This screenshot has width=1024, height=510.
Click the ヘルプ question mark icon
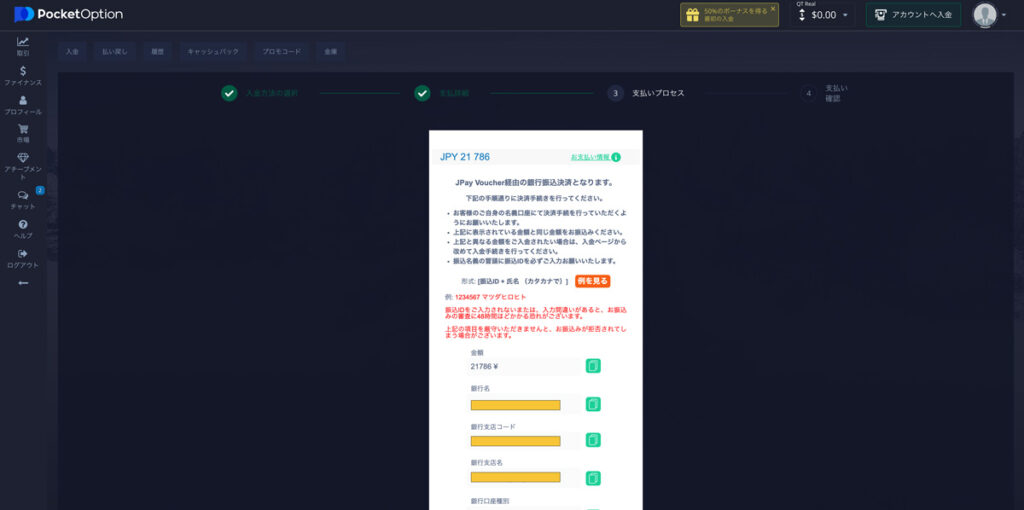(x=22, y=225)
